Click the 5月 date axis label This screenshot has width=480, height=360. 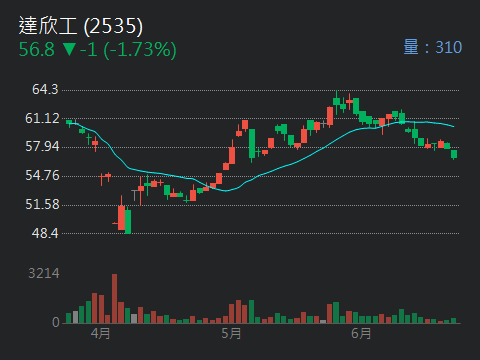coord(231,333)
